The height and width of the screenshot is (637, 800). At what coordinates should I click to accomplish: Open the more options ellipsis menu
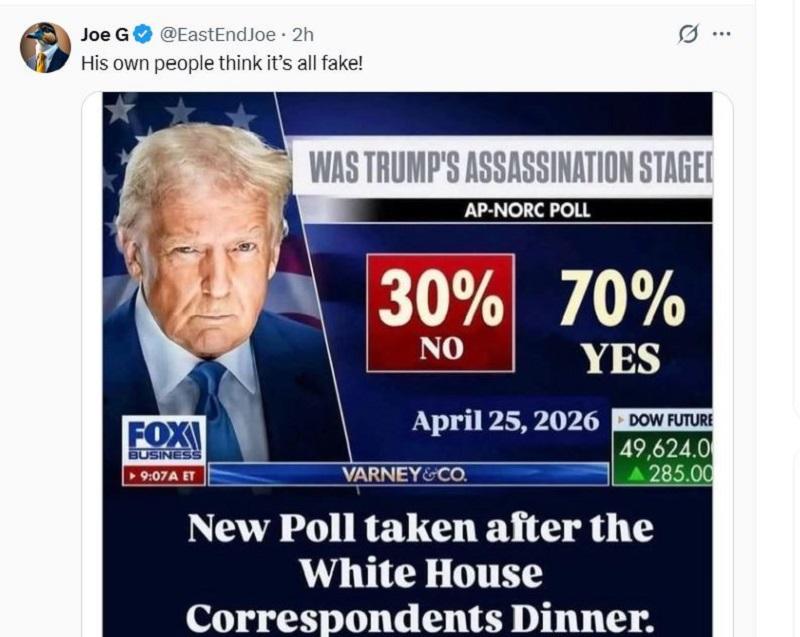(x=721, y=34)
